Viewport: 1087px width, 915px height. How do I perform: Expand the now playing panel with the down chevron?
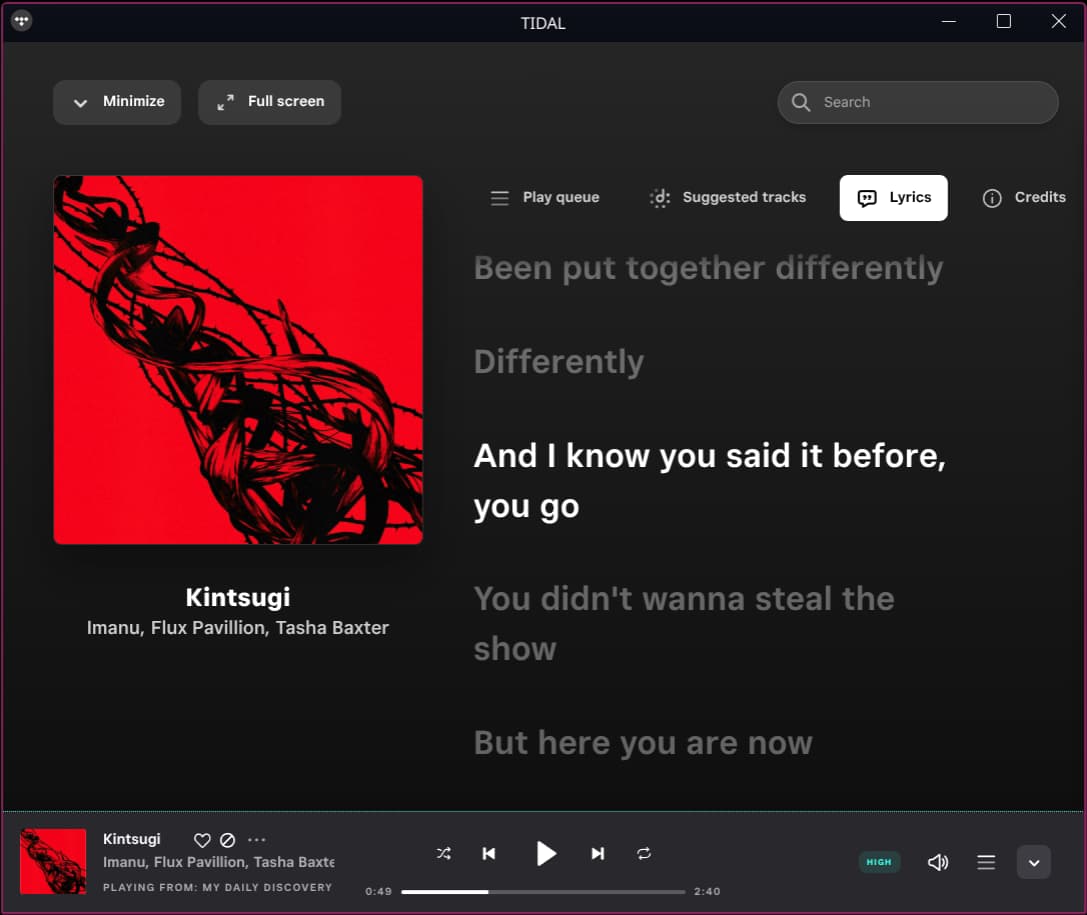(x=1033, y=861)
